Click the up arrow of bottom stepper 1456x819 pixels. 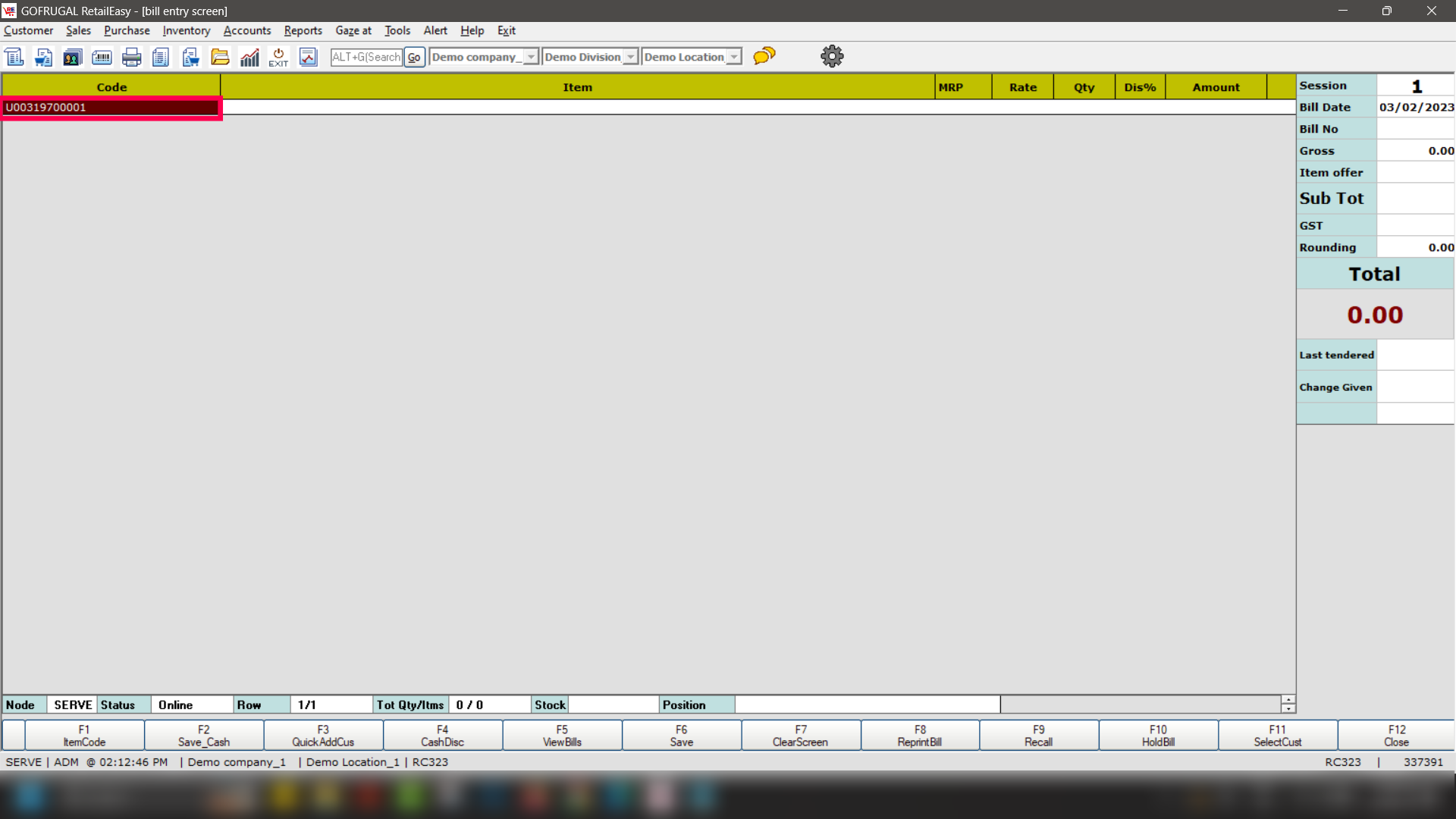(1288, 699)
